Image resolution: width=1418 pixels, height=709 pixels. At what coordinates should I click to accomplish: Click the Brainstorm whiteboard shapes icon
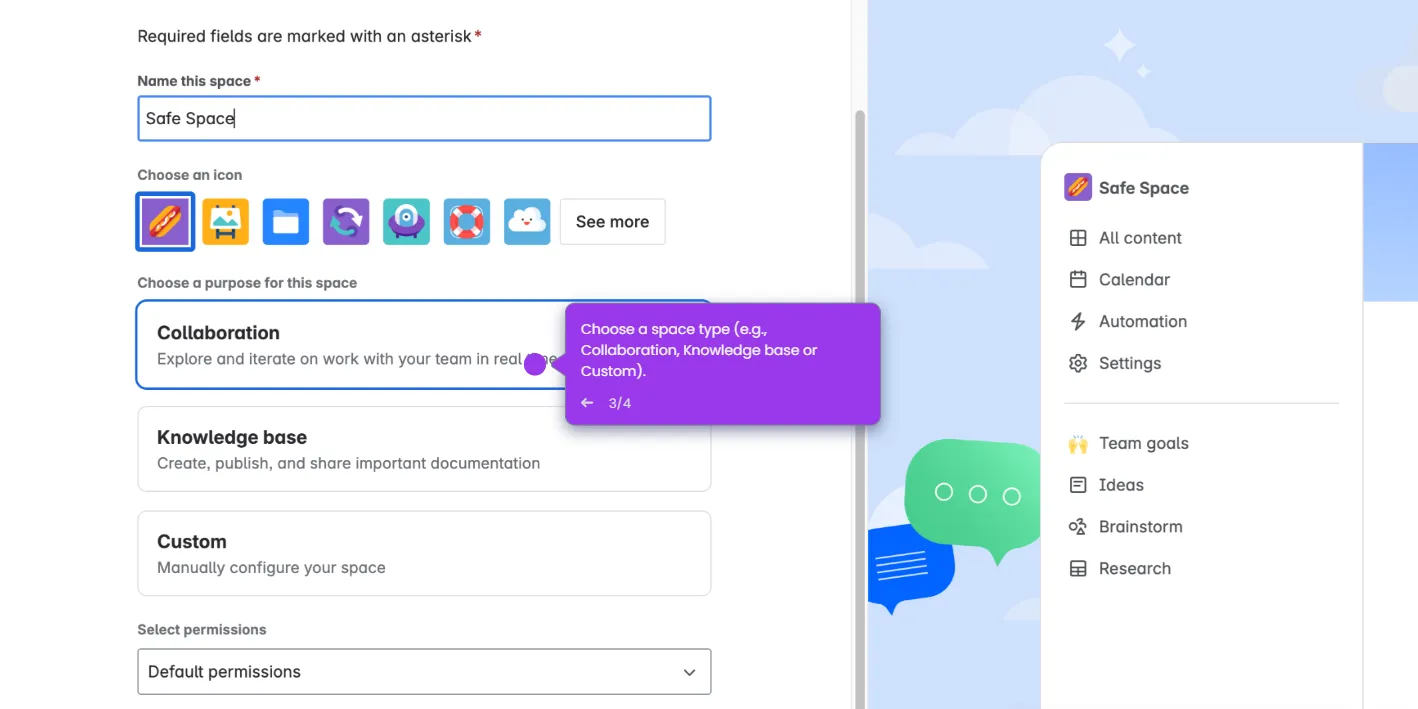(1078, 527)
